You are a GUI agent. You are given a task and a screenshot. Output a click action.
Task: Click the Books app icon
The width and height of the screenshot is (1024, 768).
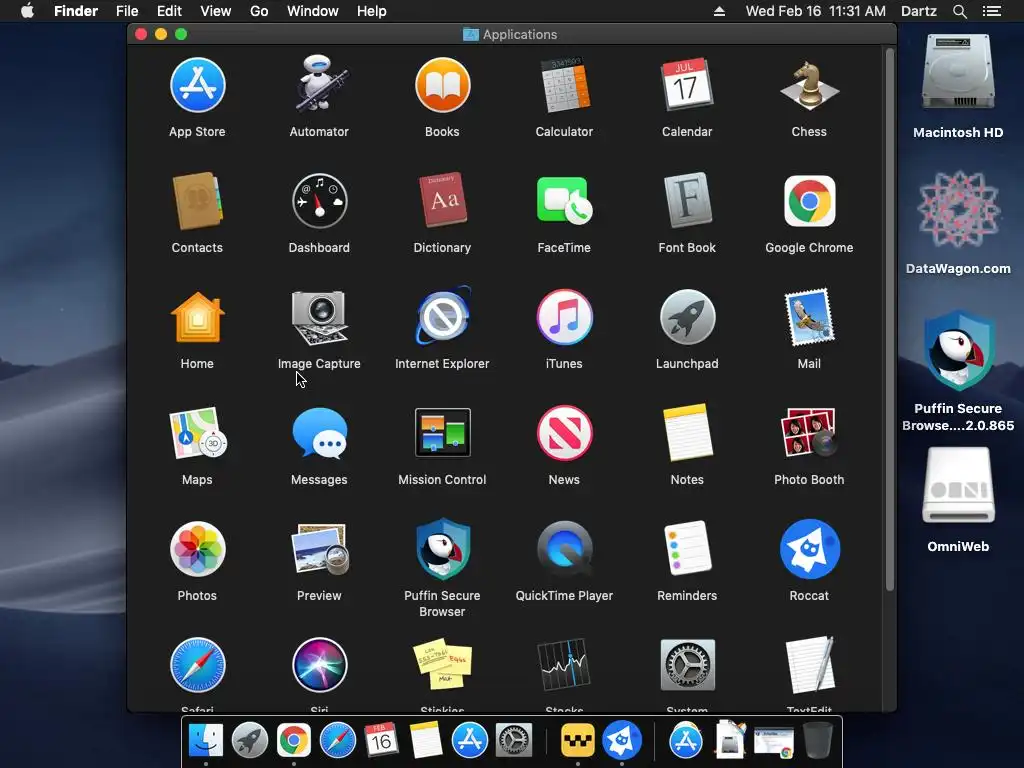click(x=442, y=86)
